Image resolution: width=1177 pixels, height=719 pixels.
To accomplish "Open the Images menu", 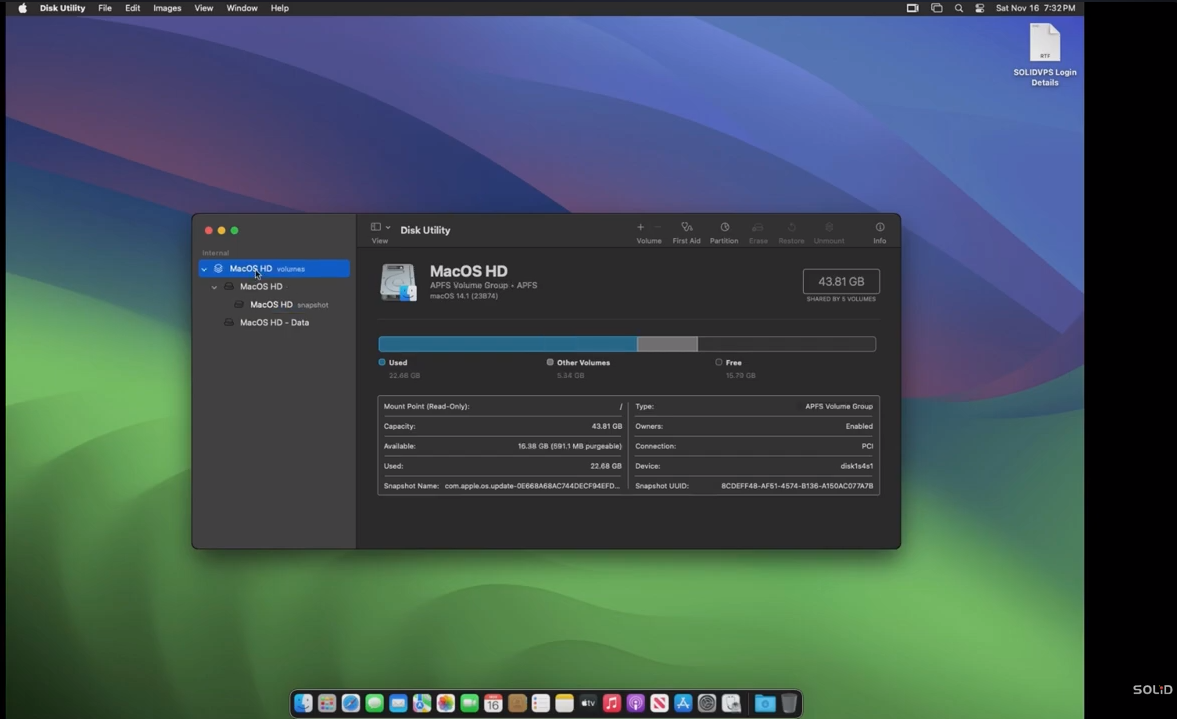I will pyautogui.click(x=166, y=8).
